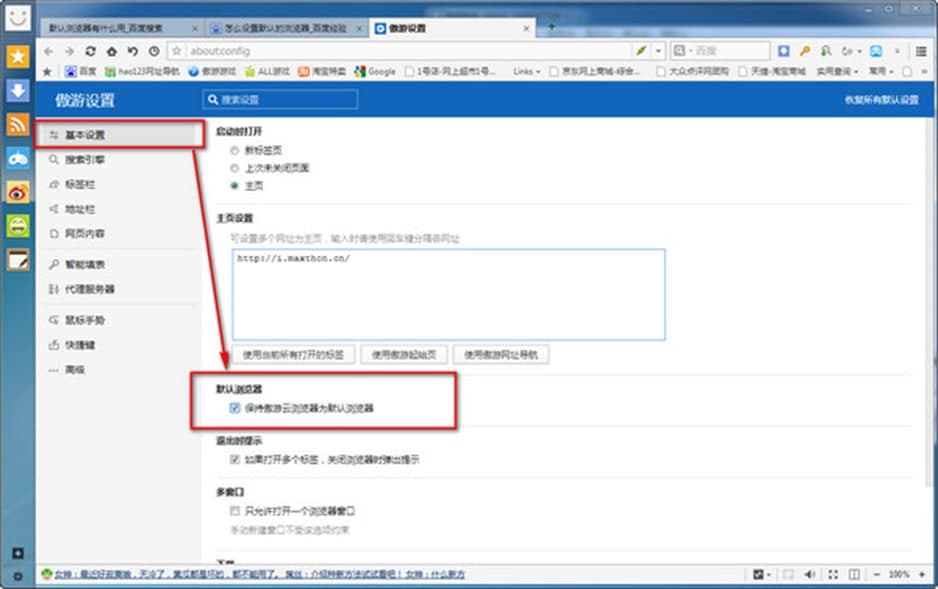Click the split screen icon in status bar
The height and width of the screenshot is (589, 938).
[854, 575]
